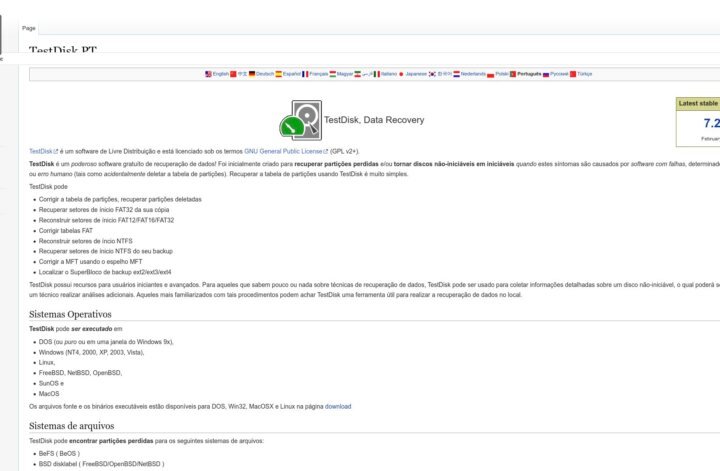Screen dimensions: 720x471
Task: Click the Sistemas Operativos heading
Action: click(70, 314)
